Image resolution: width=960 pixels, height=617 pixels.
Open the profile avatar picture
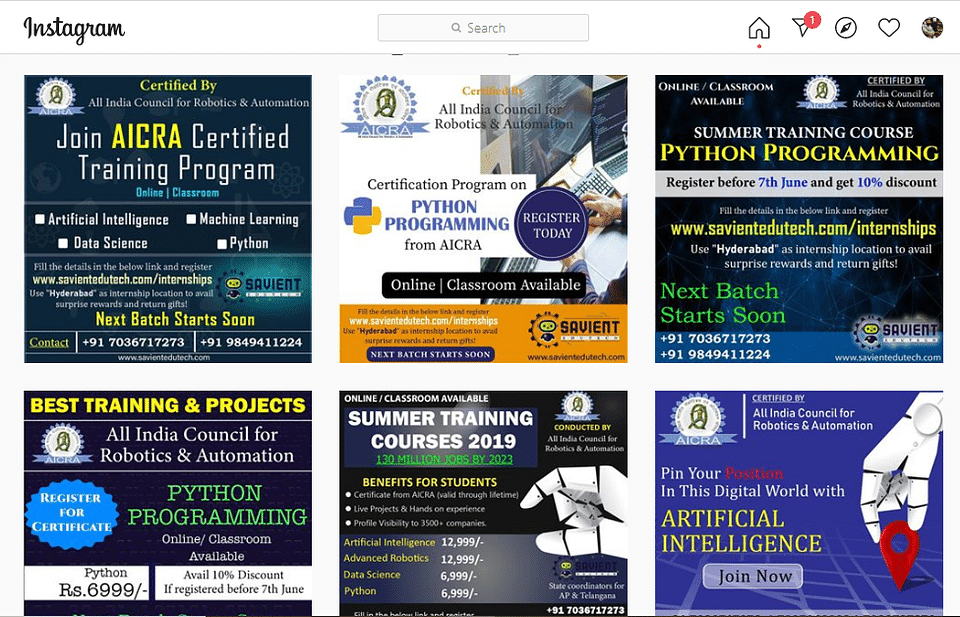click(x=932, y=28)
